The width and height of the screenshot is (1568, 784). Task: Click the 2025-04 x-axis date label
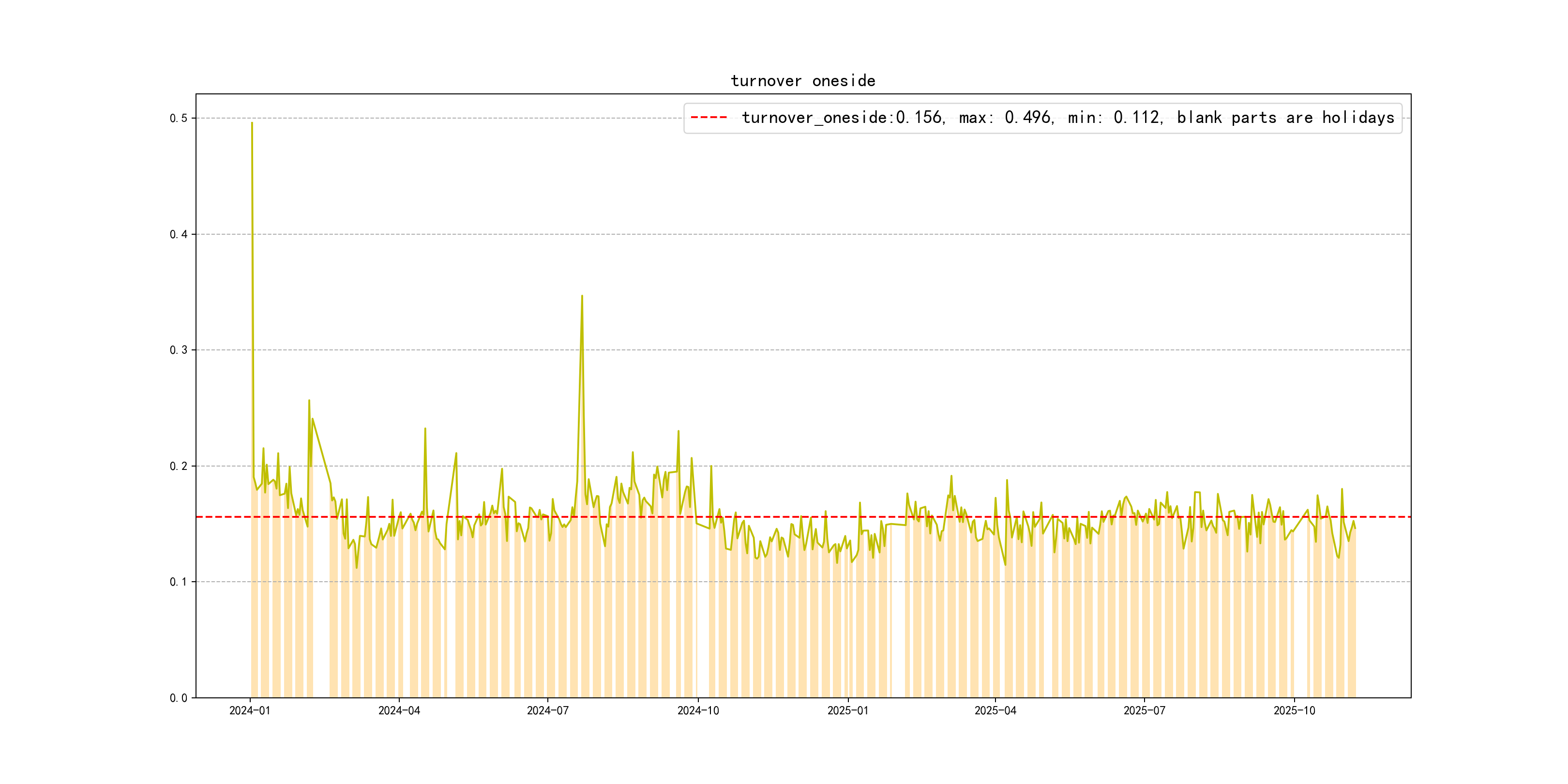[995, 710]
